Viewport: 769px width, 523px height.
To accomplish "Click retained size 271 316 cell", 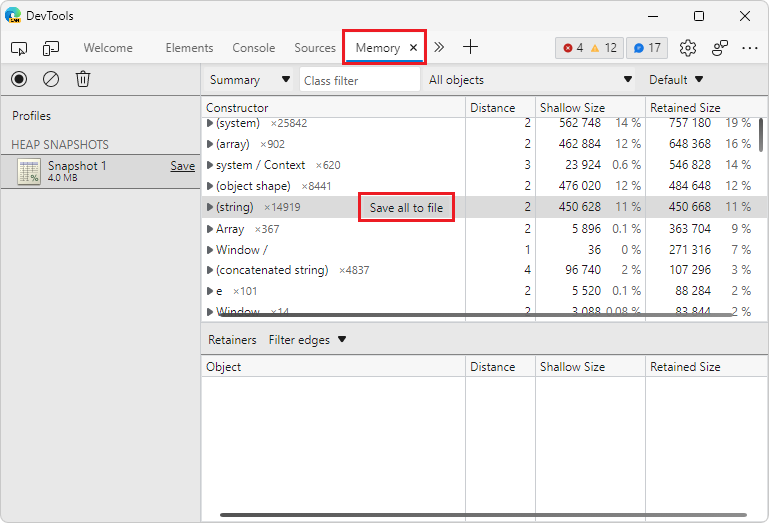I will point(690,250).
